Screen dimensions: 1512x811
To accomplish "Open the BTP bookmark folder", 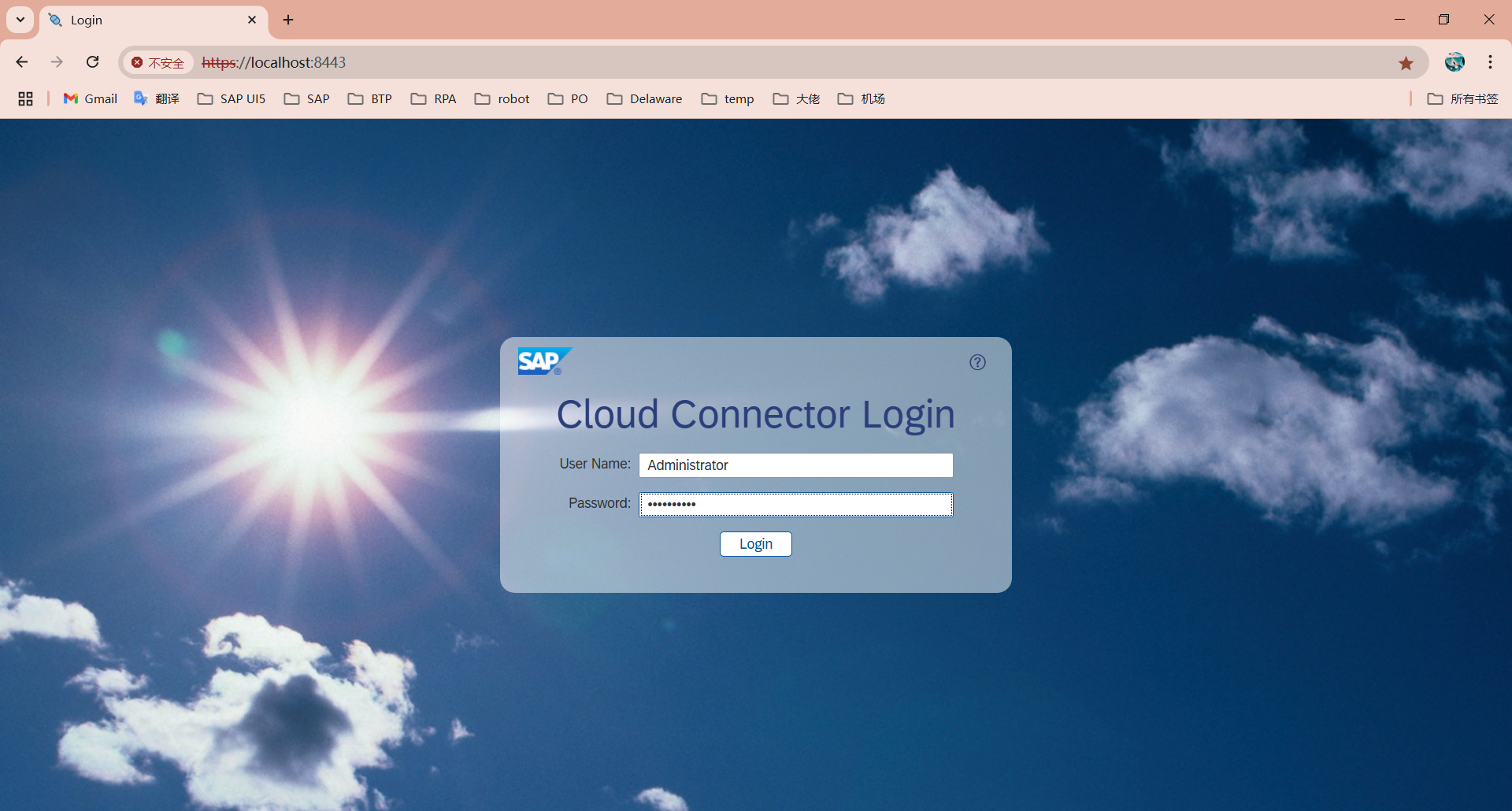I will (x=370, y=98).
